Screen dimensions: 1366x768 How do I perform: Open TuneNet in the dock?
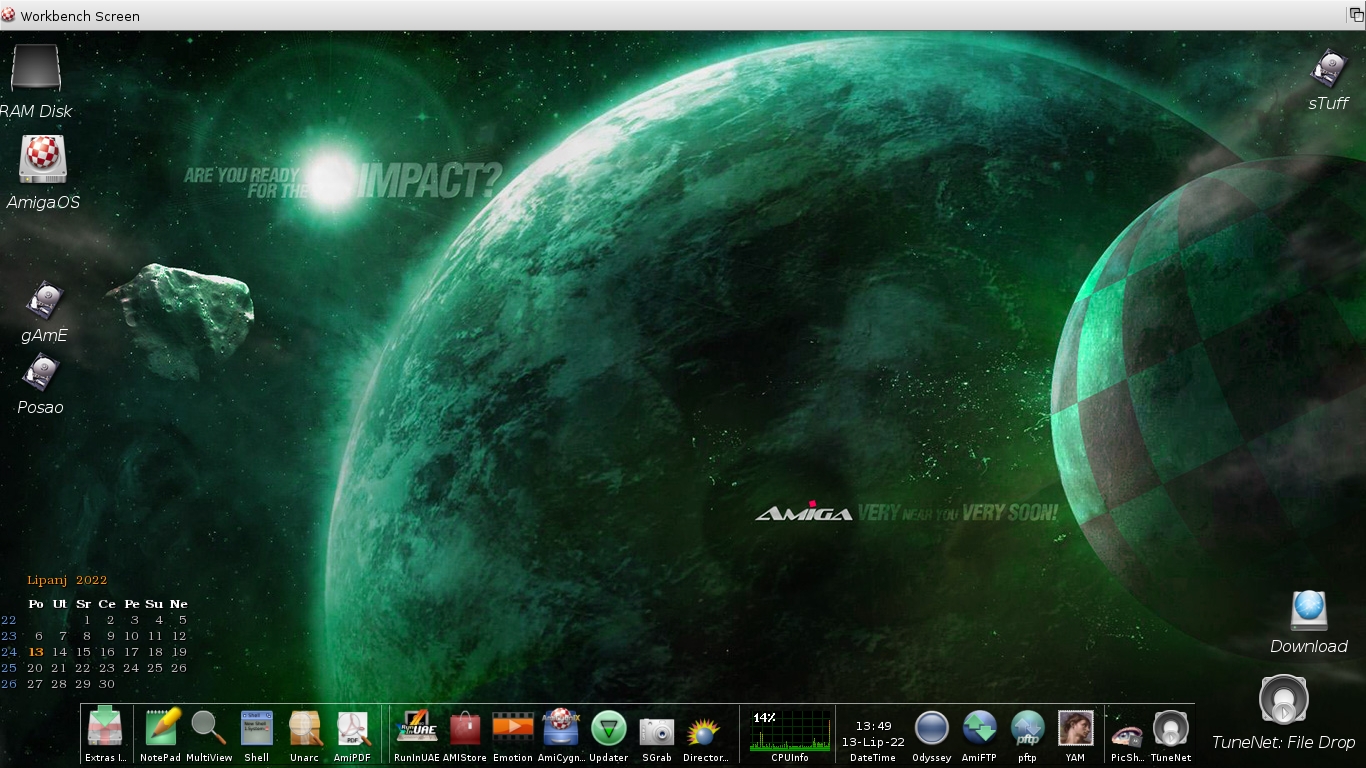(1171, 728)
